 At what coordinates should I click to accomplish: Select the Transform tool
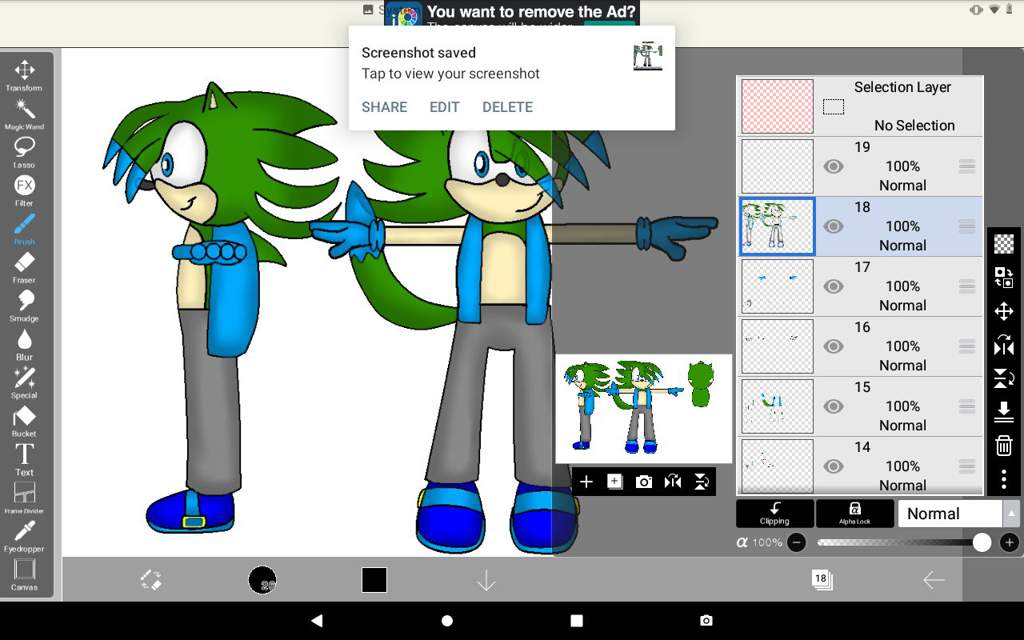point(24,74)
